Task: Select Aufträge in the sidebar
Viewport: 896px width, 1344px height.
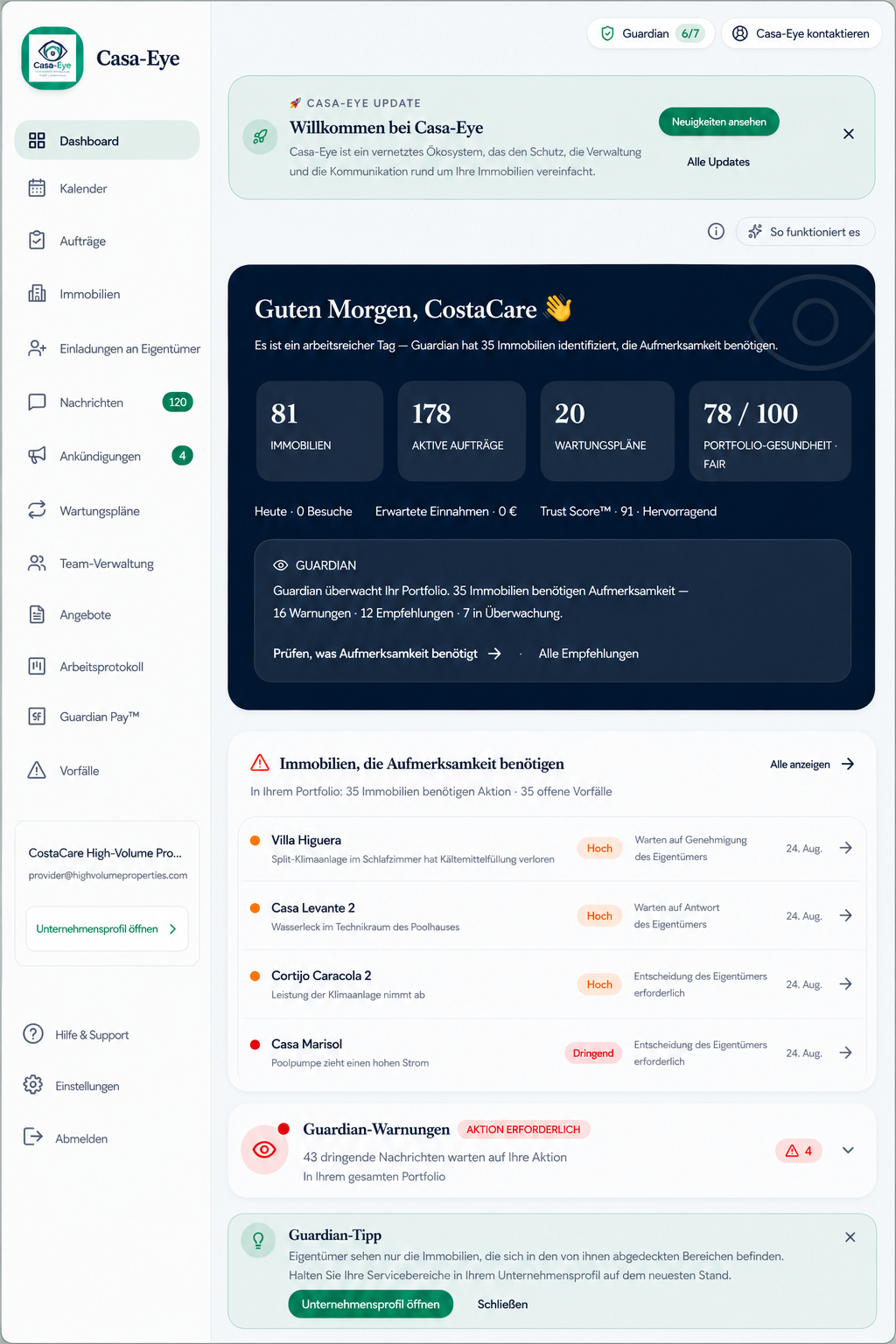Action: click(x=107, y=241)
